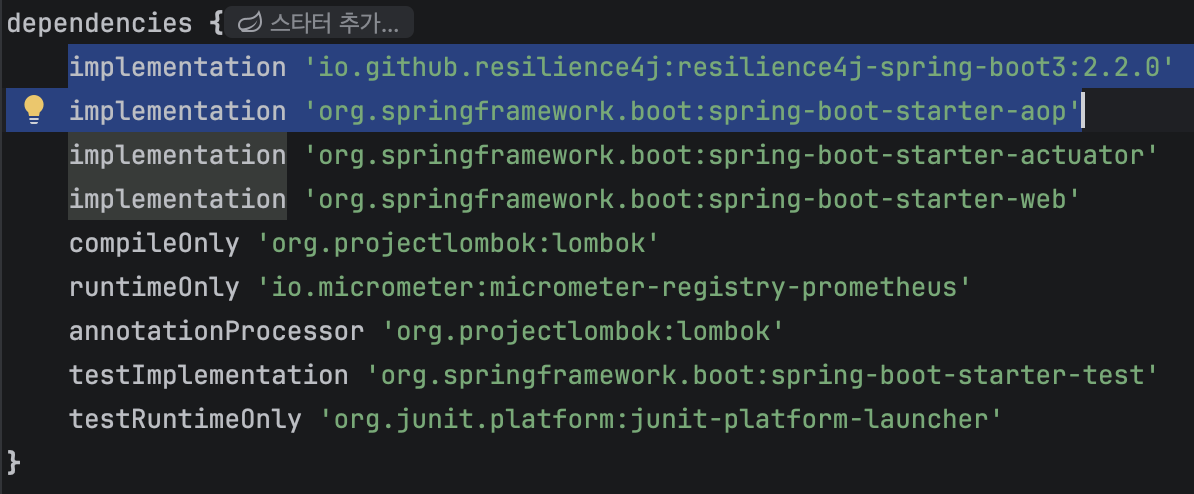Click the spring-boot-starter-actuator dependency string

coord(732,155)
